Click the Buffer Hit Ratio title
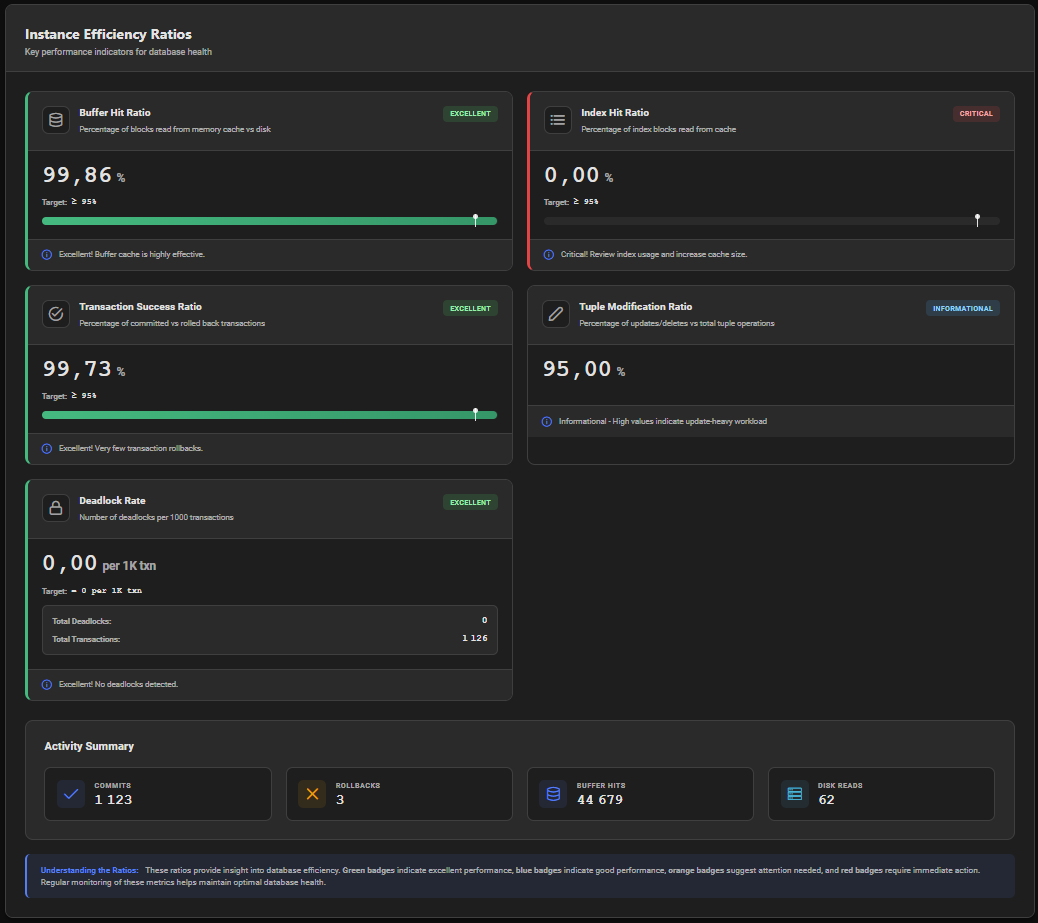 pyautogui.click(x=115, y=113)
